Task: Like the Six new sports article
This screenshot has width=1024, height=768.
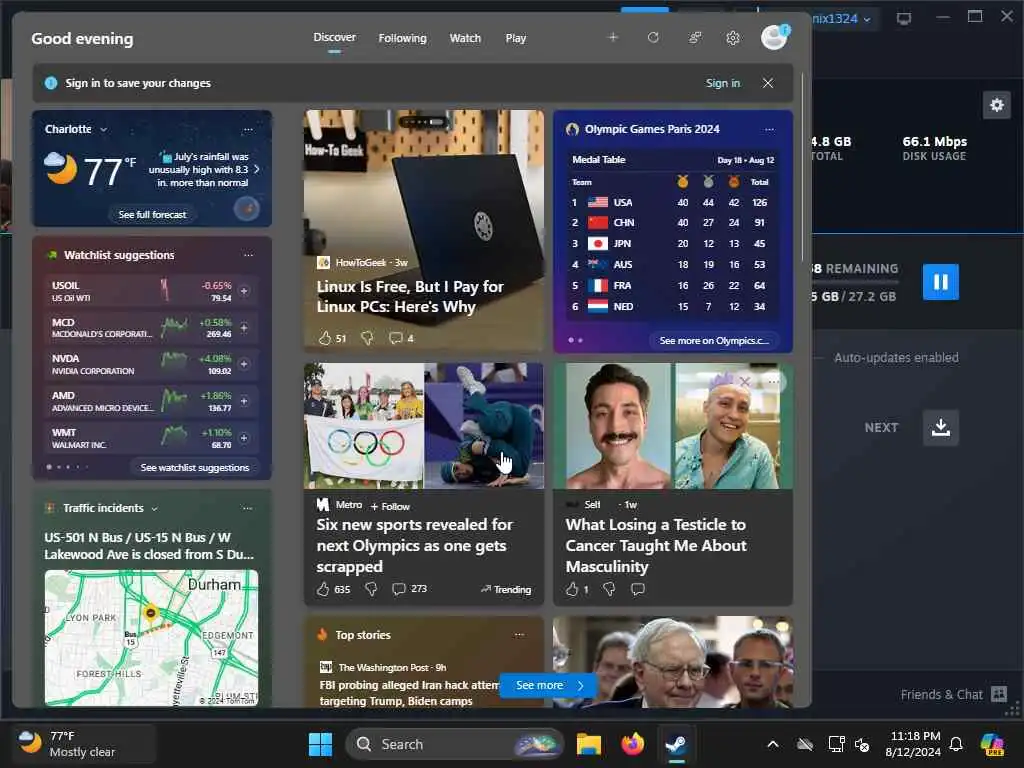Action: pyautogui.click(x=323, y=589)
